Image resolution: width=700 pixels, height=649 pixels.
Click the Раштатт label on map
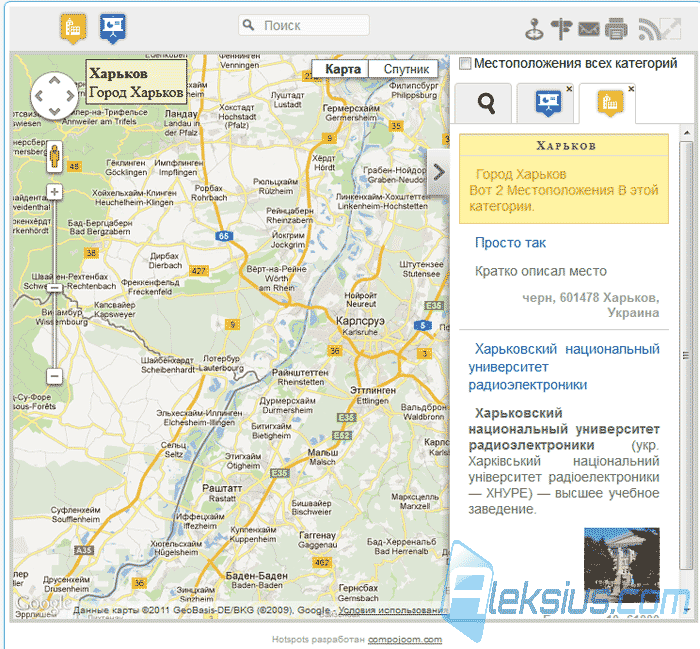click(222, 488)
